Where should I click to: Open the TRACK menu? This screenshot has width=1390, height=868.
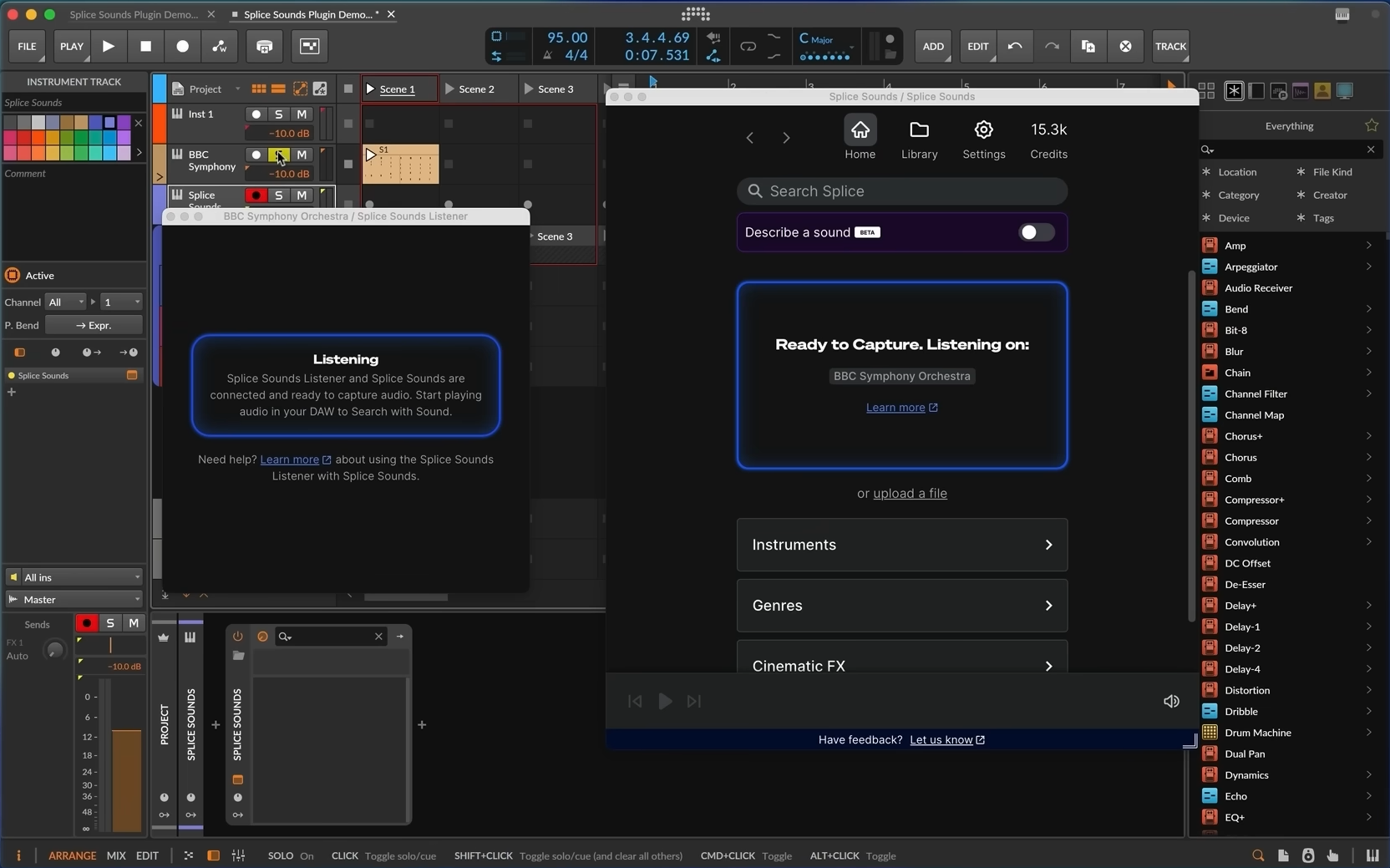point(1170,46)
